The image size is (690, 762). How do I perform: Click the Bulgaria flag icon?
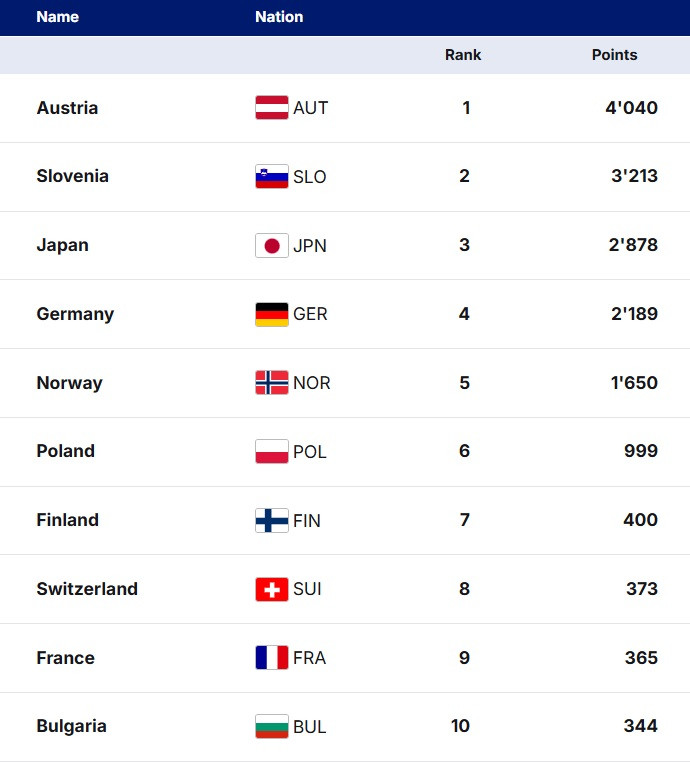[x=272, y=726]
